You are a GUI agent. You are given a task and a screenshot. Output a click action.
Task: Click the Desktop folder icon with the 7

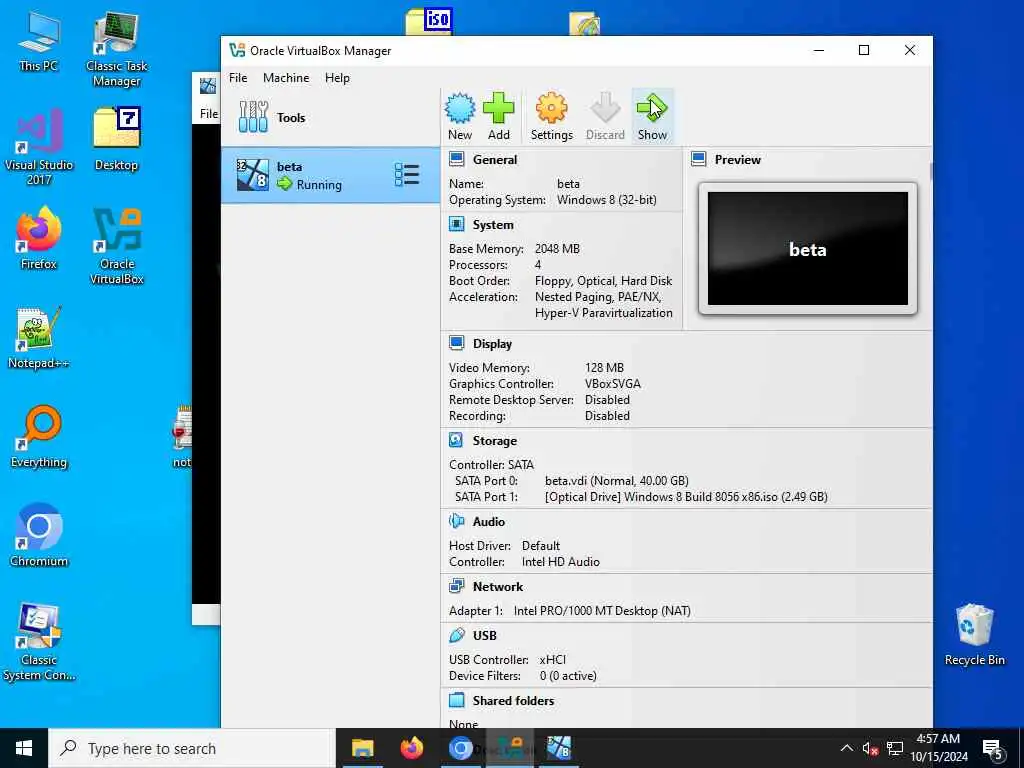[116, 140]
